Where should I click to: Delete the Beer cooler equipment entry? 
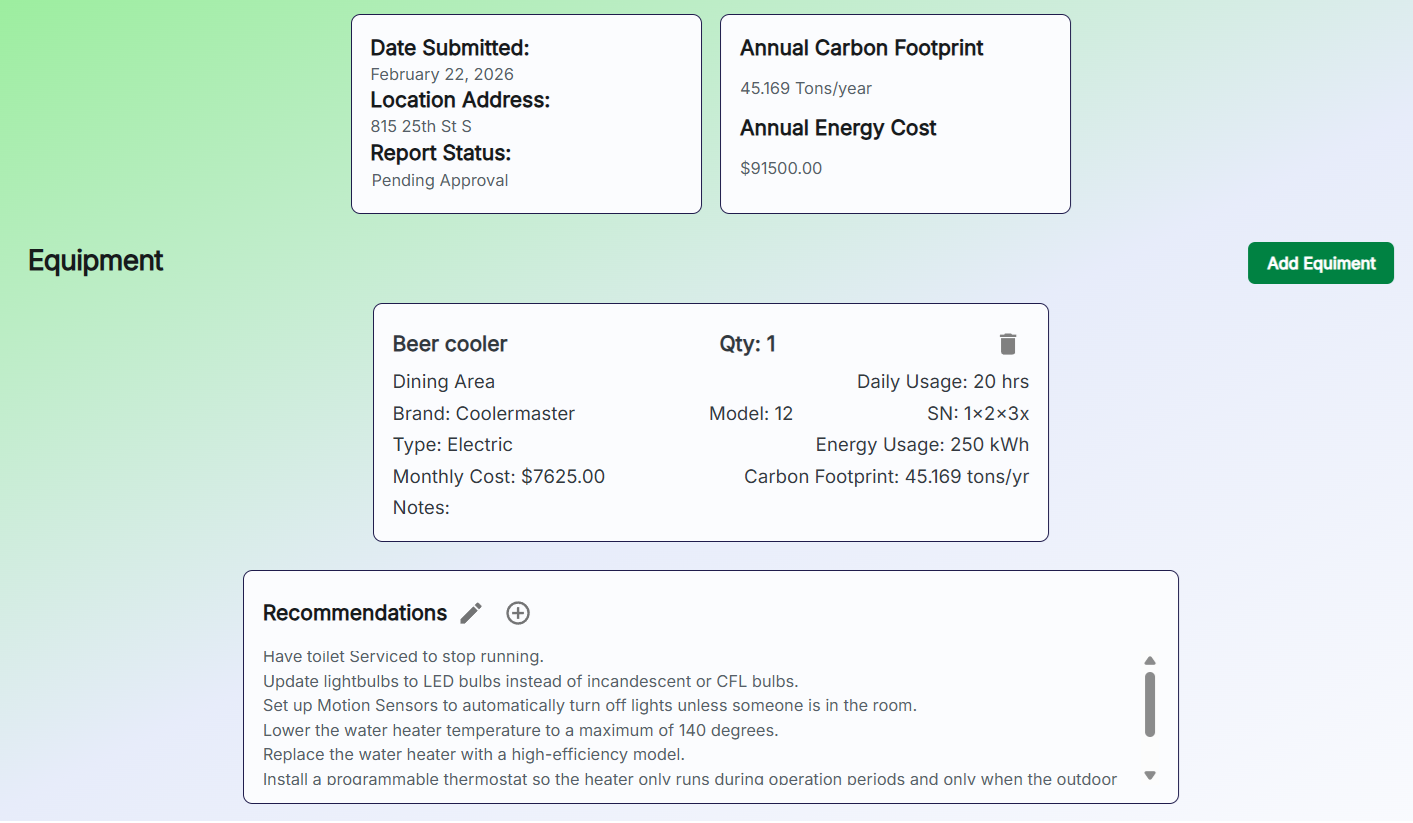[x=1008, y=343]
